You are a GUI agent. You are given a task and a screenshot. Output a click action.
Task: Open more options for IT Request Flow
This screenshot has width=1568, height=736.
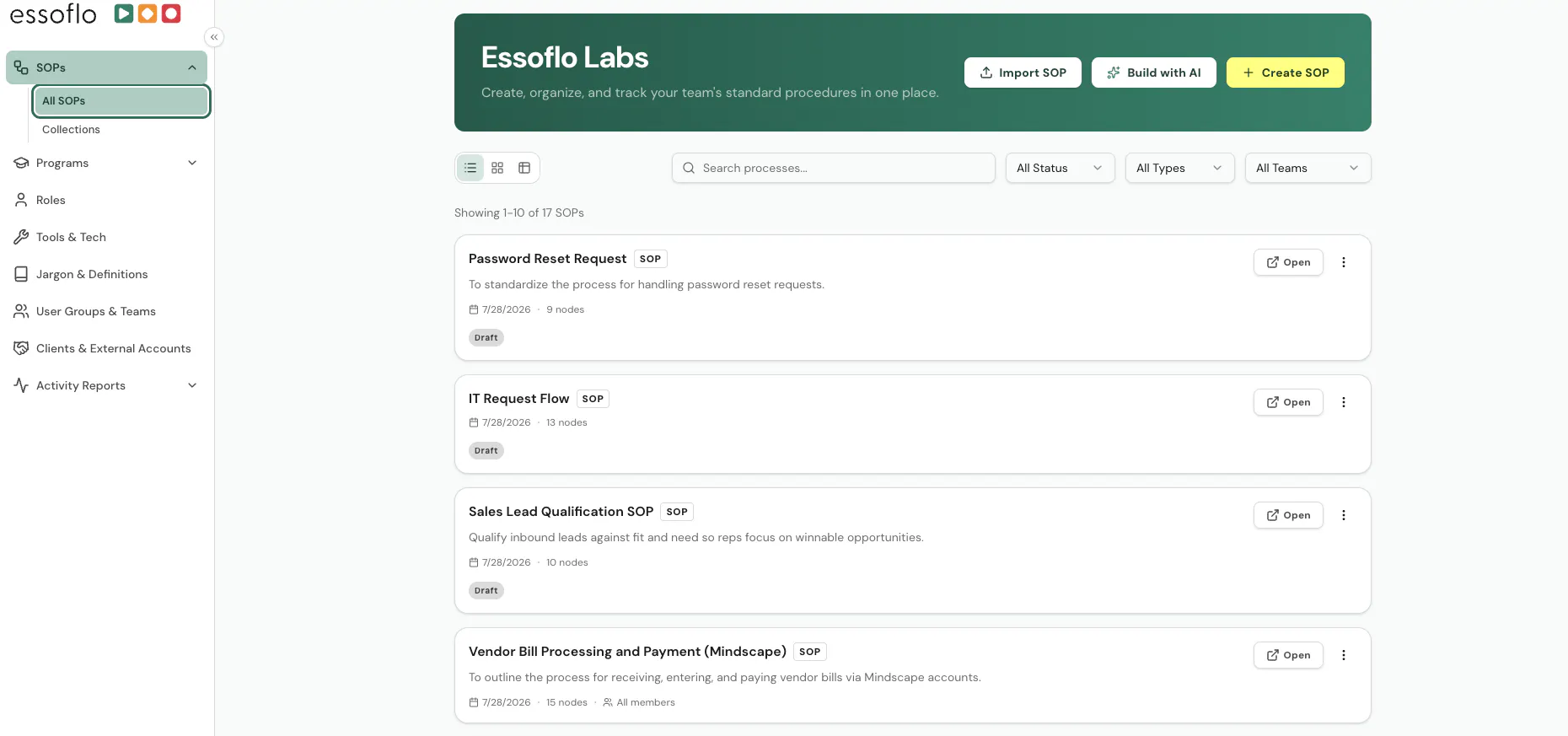point(1344,402)
